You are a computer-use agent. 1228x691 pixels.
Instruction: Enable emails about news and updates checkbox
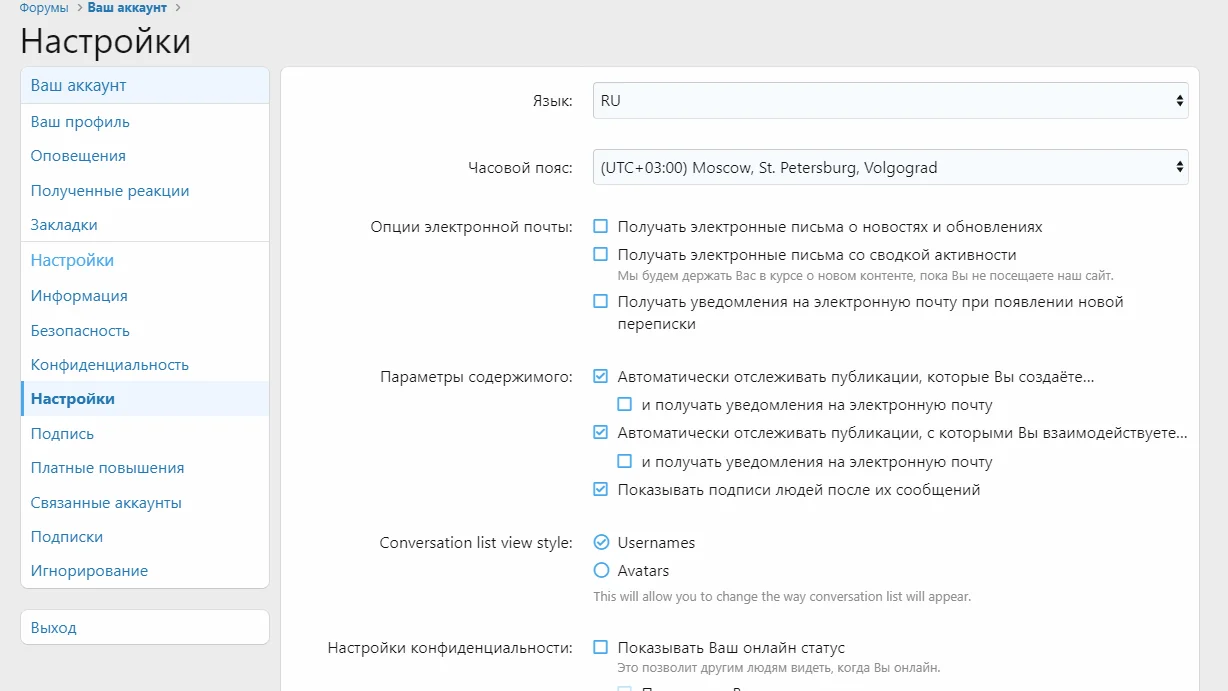[x=601, y=227]
